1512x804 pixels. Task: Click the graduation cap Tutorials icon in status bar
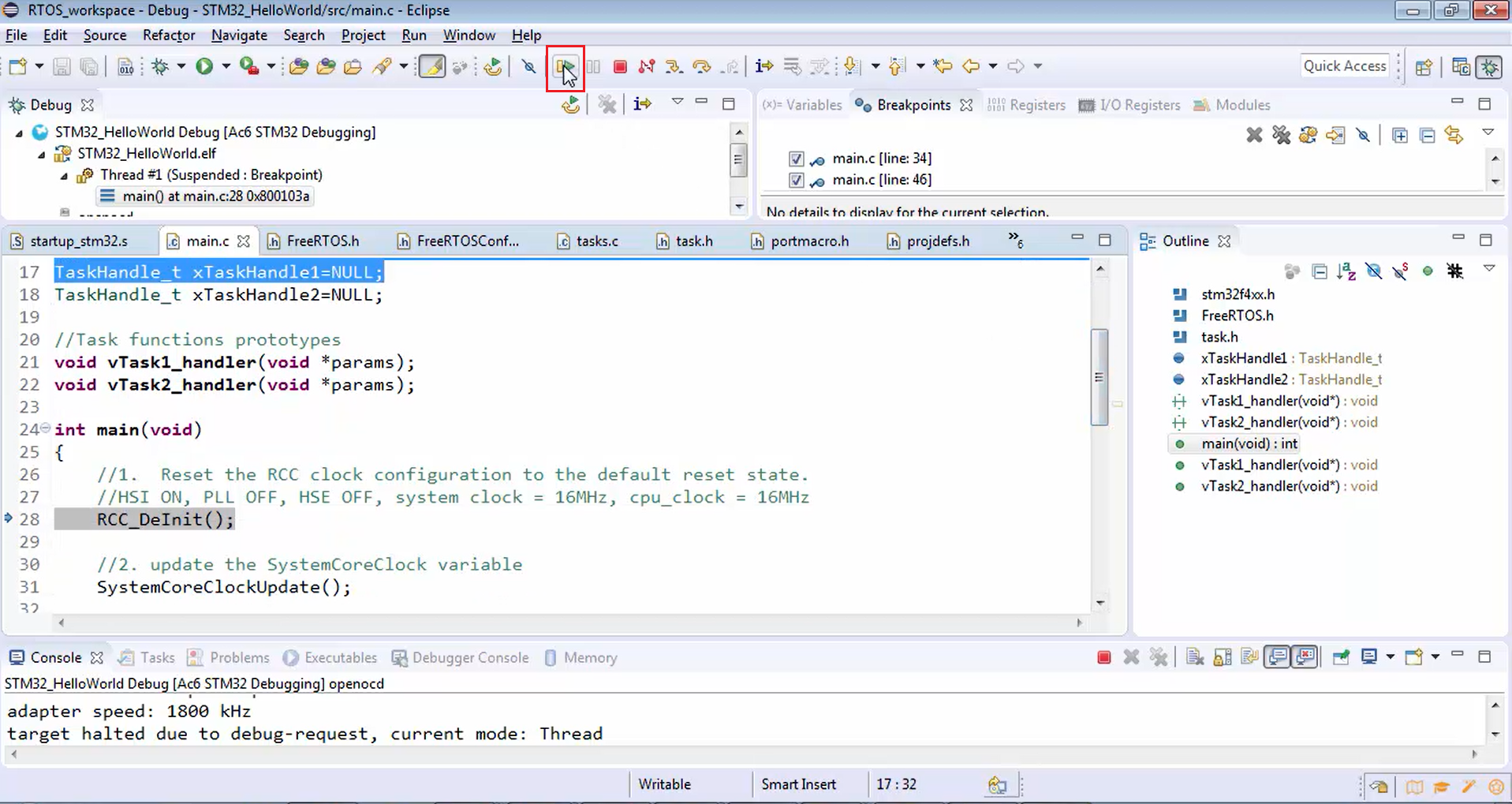1442,786
